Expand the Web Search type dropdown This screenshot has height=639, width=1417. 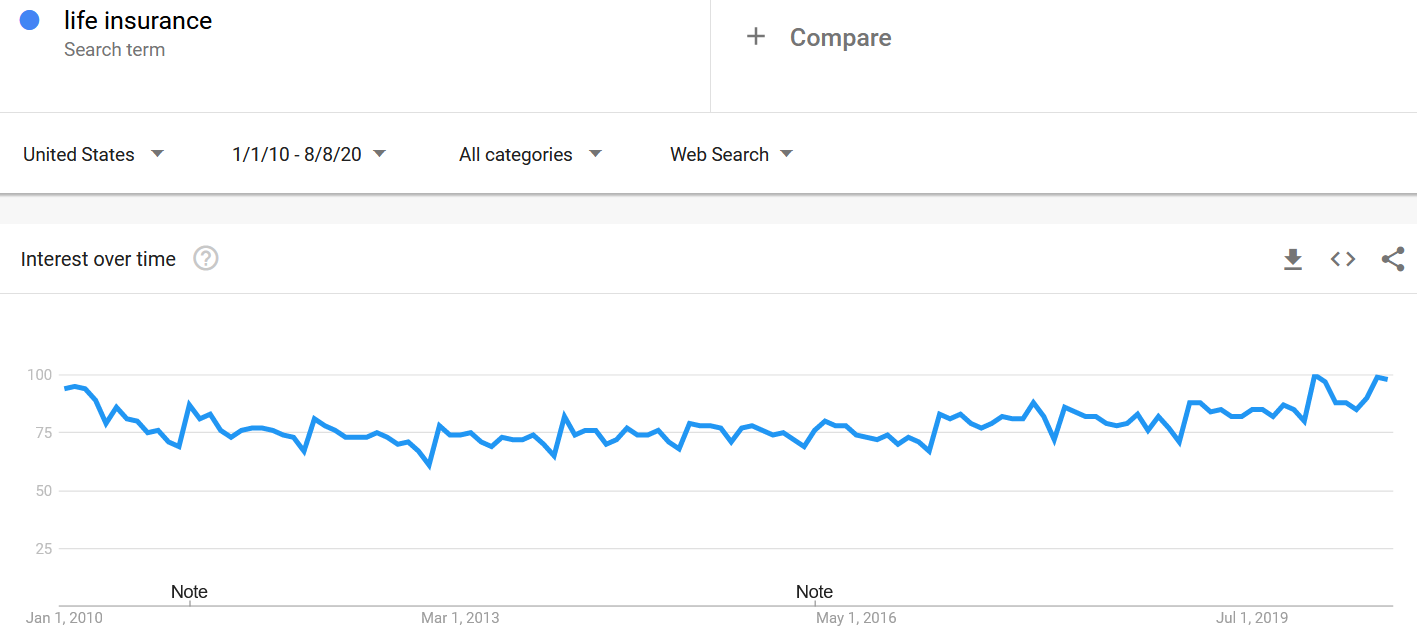(731, 154)
